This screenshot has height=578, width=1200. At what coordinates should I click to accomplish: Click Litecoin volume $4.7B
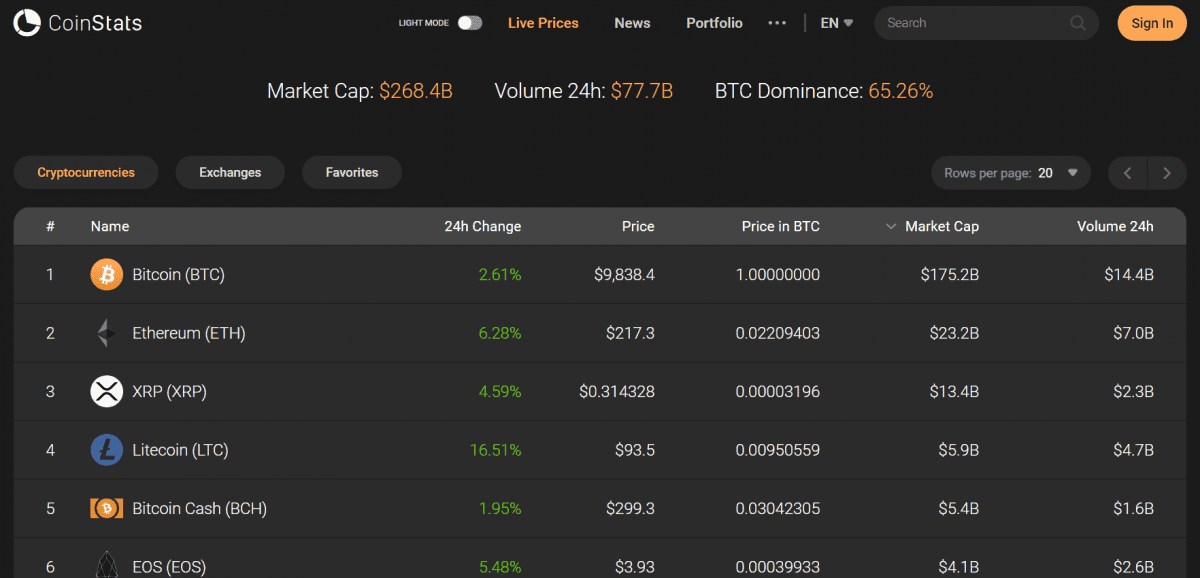1133,450
